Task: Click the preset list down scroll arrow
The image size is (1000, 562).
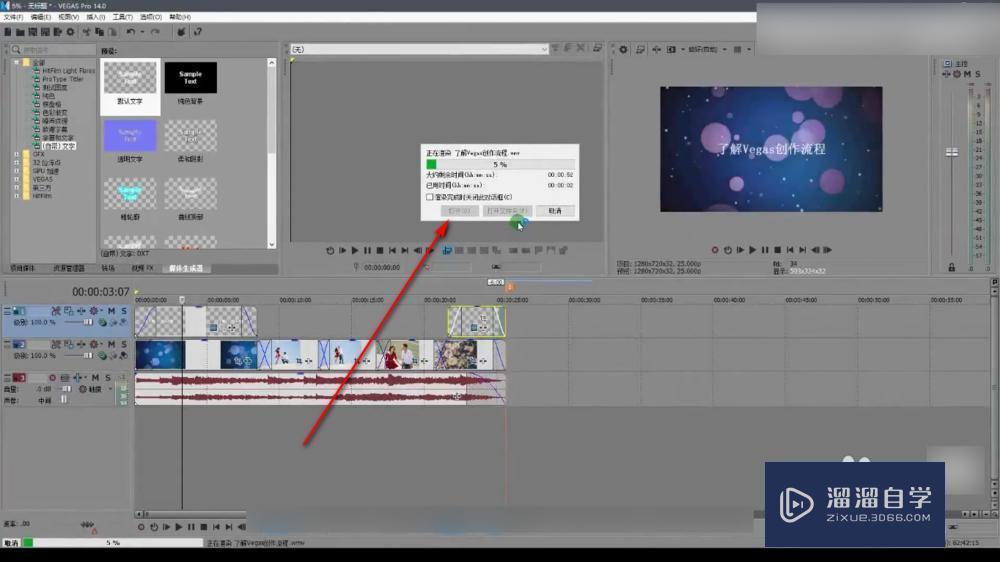Action: tap(272, 244)
